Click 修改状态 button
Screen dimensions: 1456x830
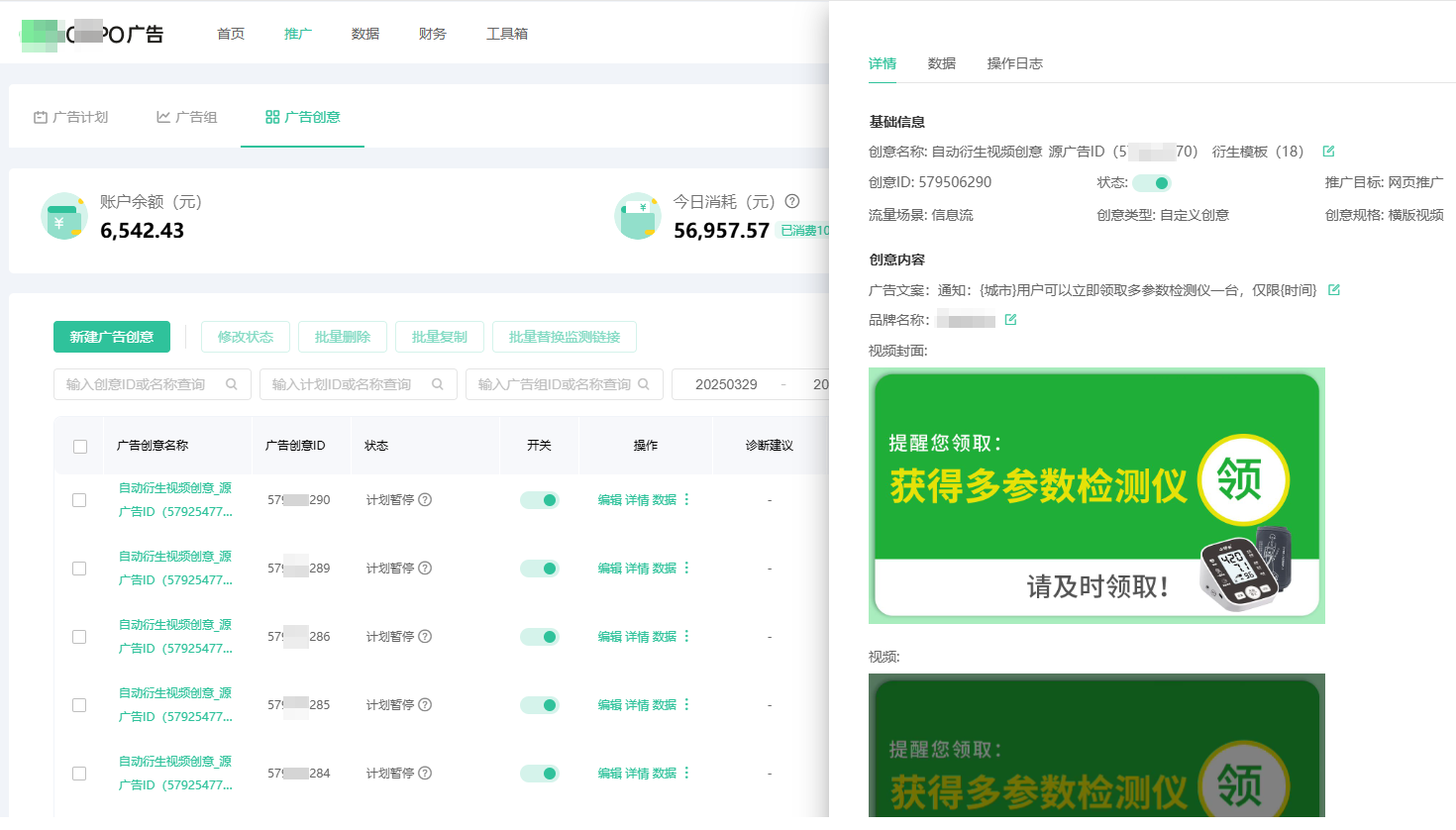[x=246, y=337]
